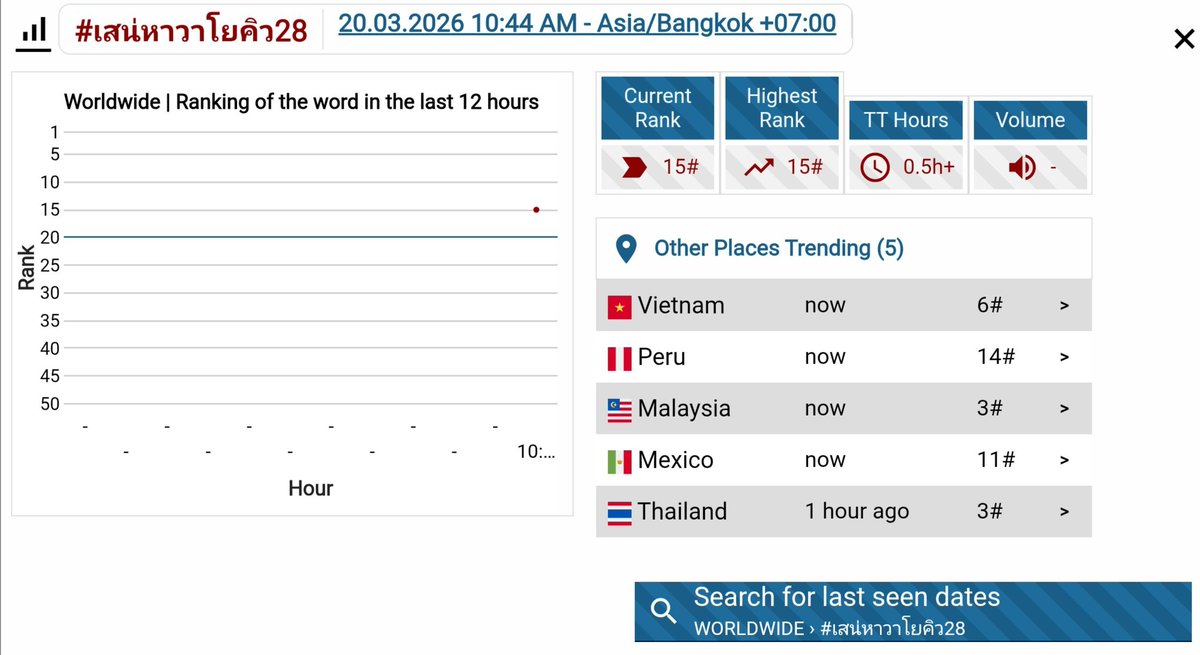The height and width of the screenshot is (655, 1200).
Task: Click the #เสน่หาวาโยคิว28 hashtag title
Action: click(x=191, y=31)
